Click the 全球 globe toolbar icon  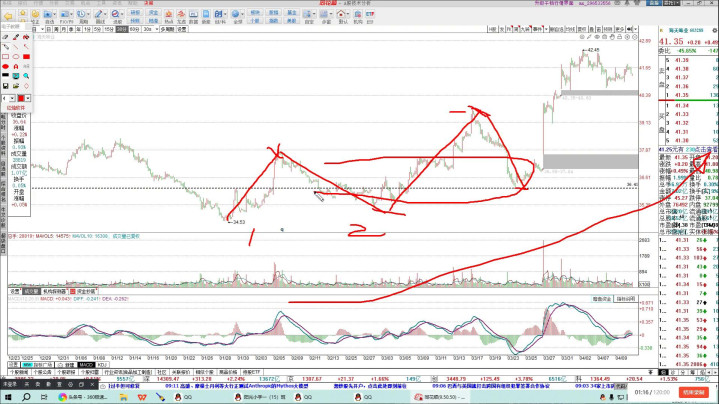[236, 14]
